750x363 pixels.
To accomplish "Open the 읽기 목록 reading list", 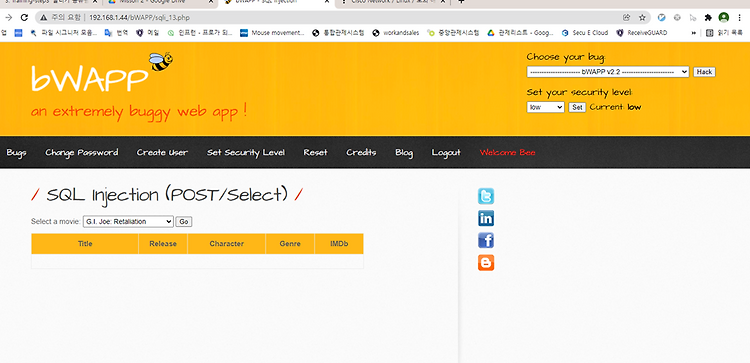I will pos(724,33).
